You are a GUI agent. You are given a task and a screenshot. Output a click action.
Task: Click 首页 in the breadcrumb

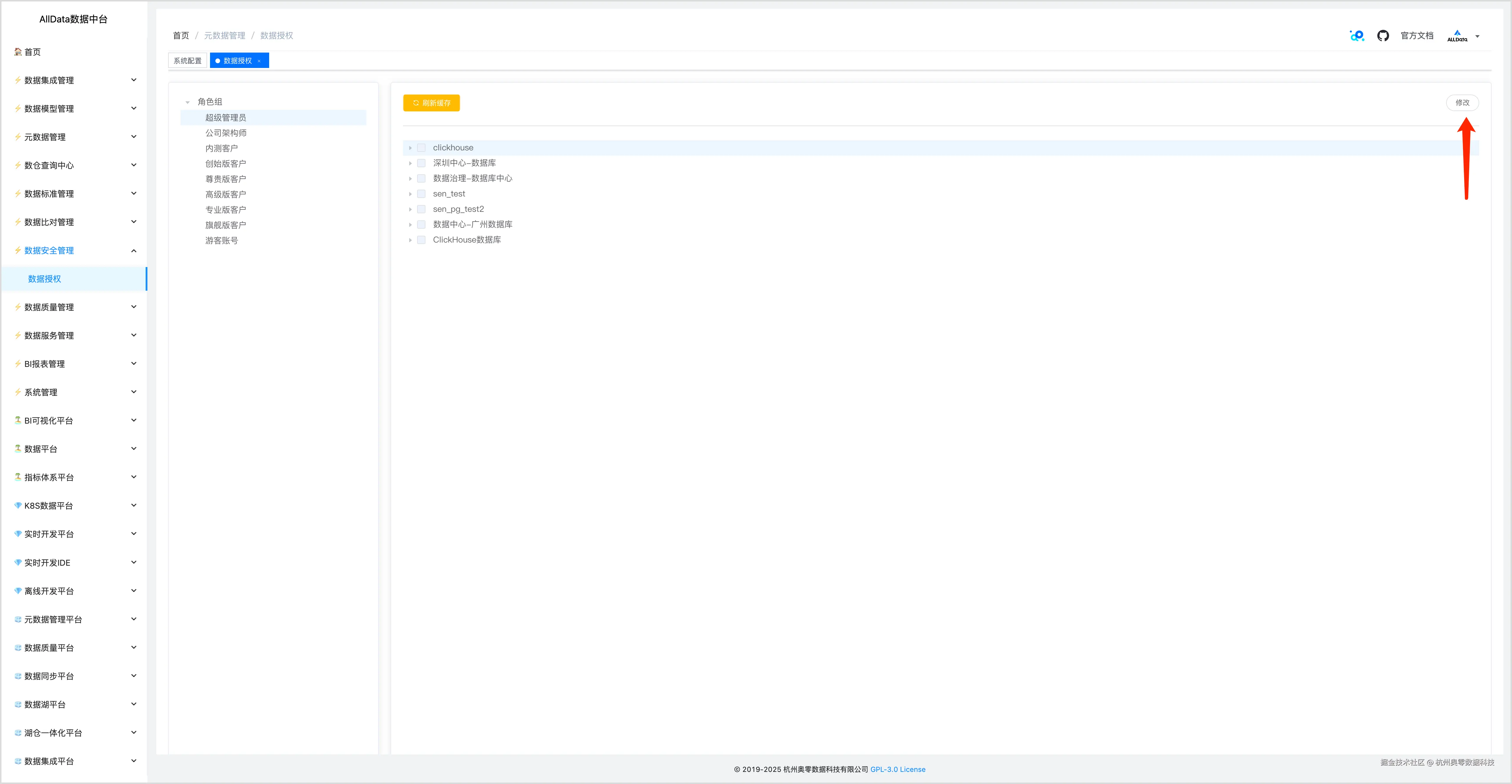[x=181, y=36]
